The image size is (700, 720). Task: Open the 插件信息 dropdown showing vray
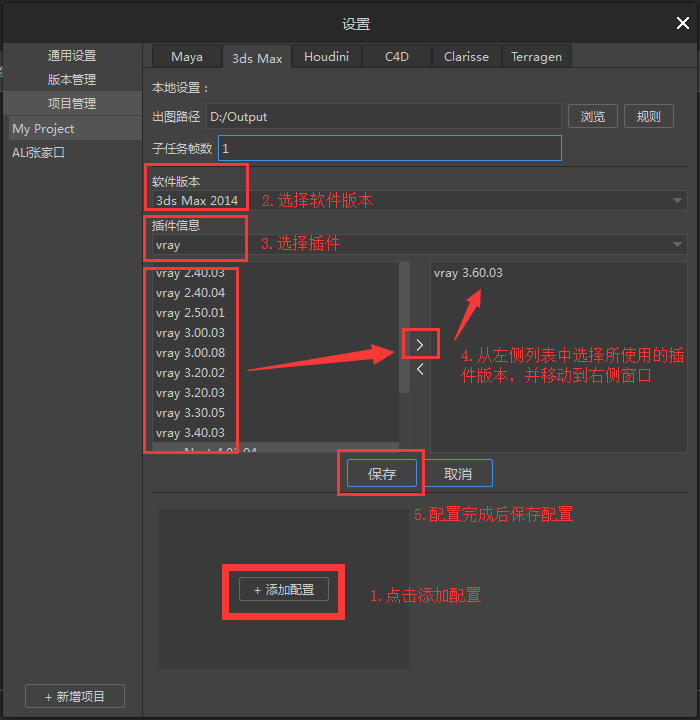[x=420, y=245]
